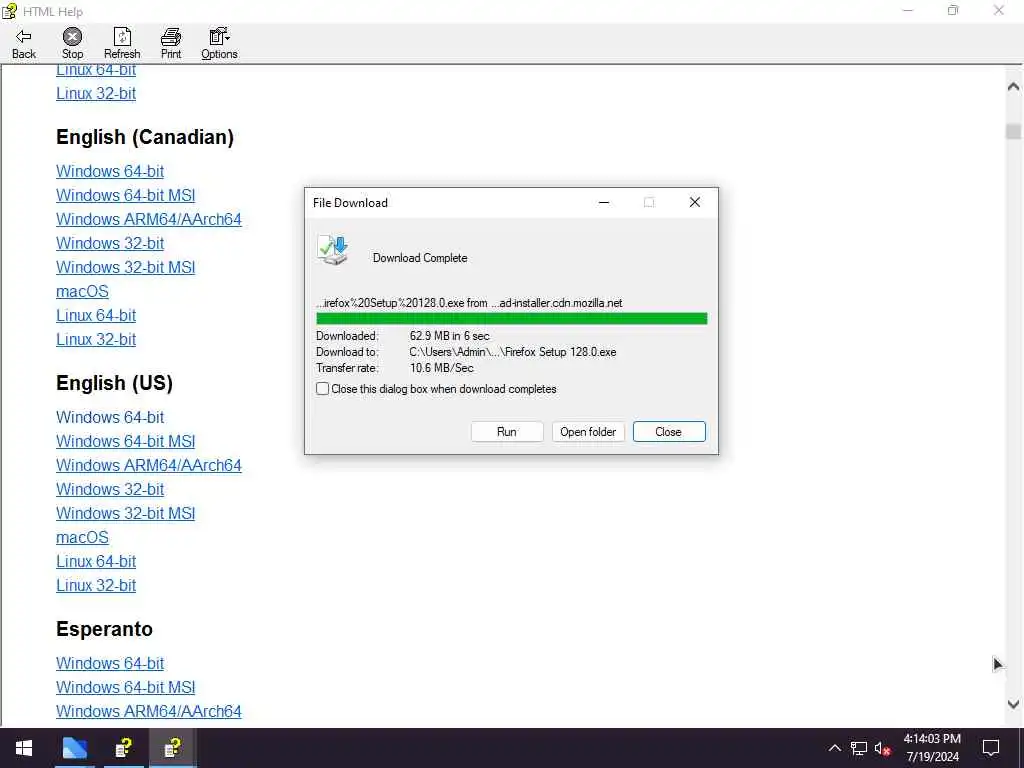The image size is (1024, 768).
Task: Open Esperanto Windows 64-bit link
Action: (110, 664)
